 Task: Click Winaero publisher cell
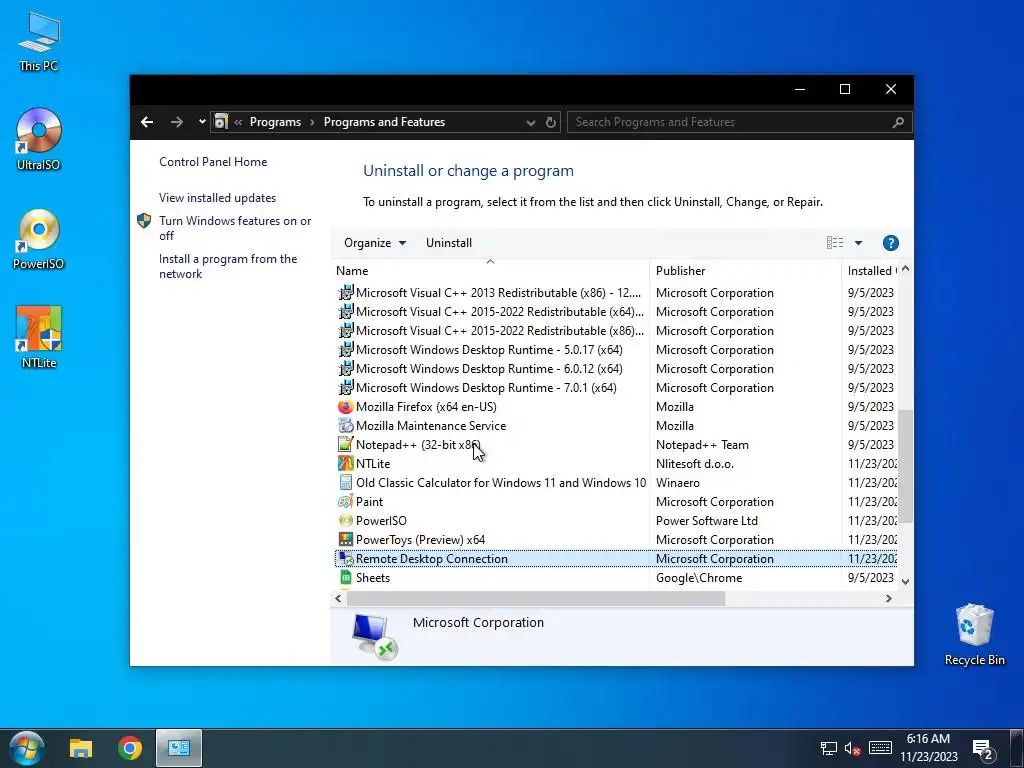(678, 483)
